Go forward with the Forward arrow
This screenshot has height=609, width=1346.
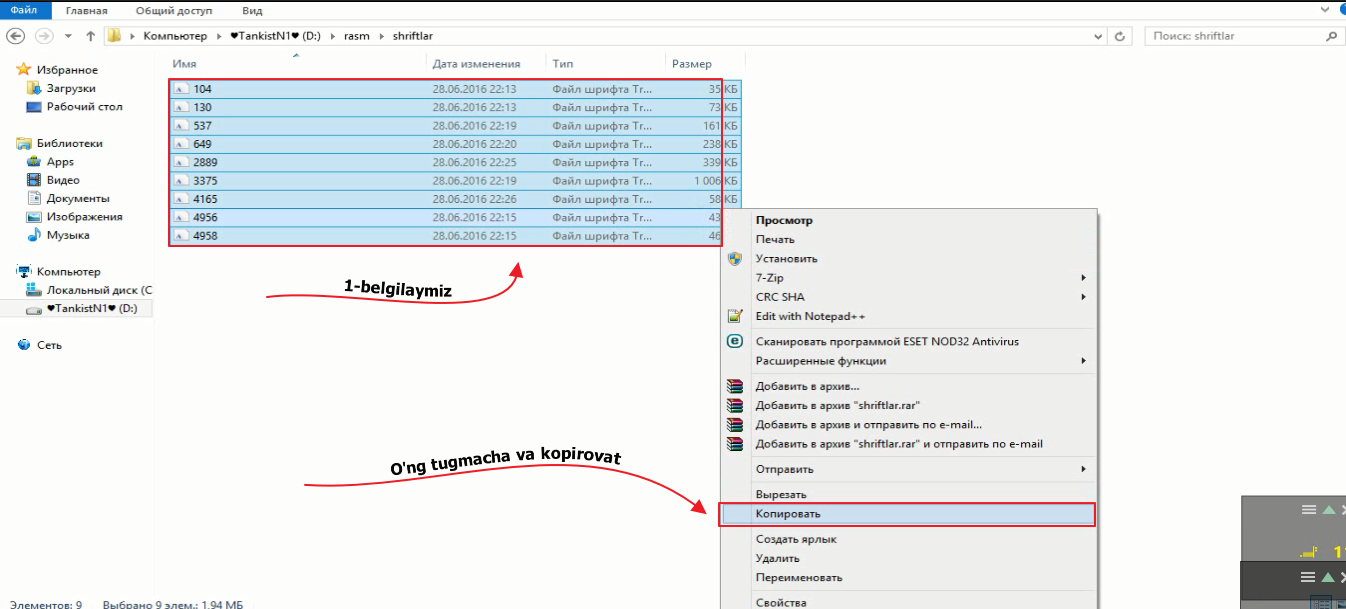click(x=44, y=35)
